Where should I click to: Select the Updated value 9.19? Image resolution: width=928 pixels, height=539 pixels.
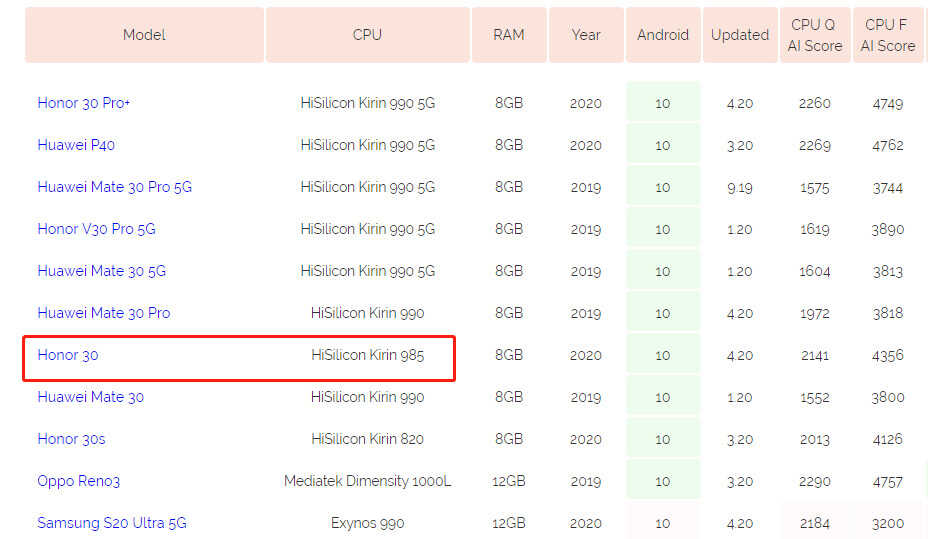[740, 188]
